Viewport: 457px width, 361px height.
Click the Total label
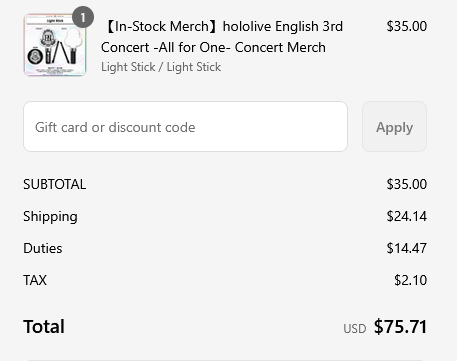[x=44, y=326]
